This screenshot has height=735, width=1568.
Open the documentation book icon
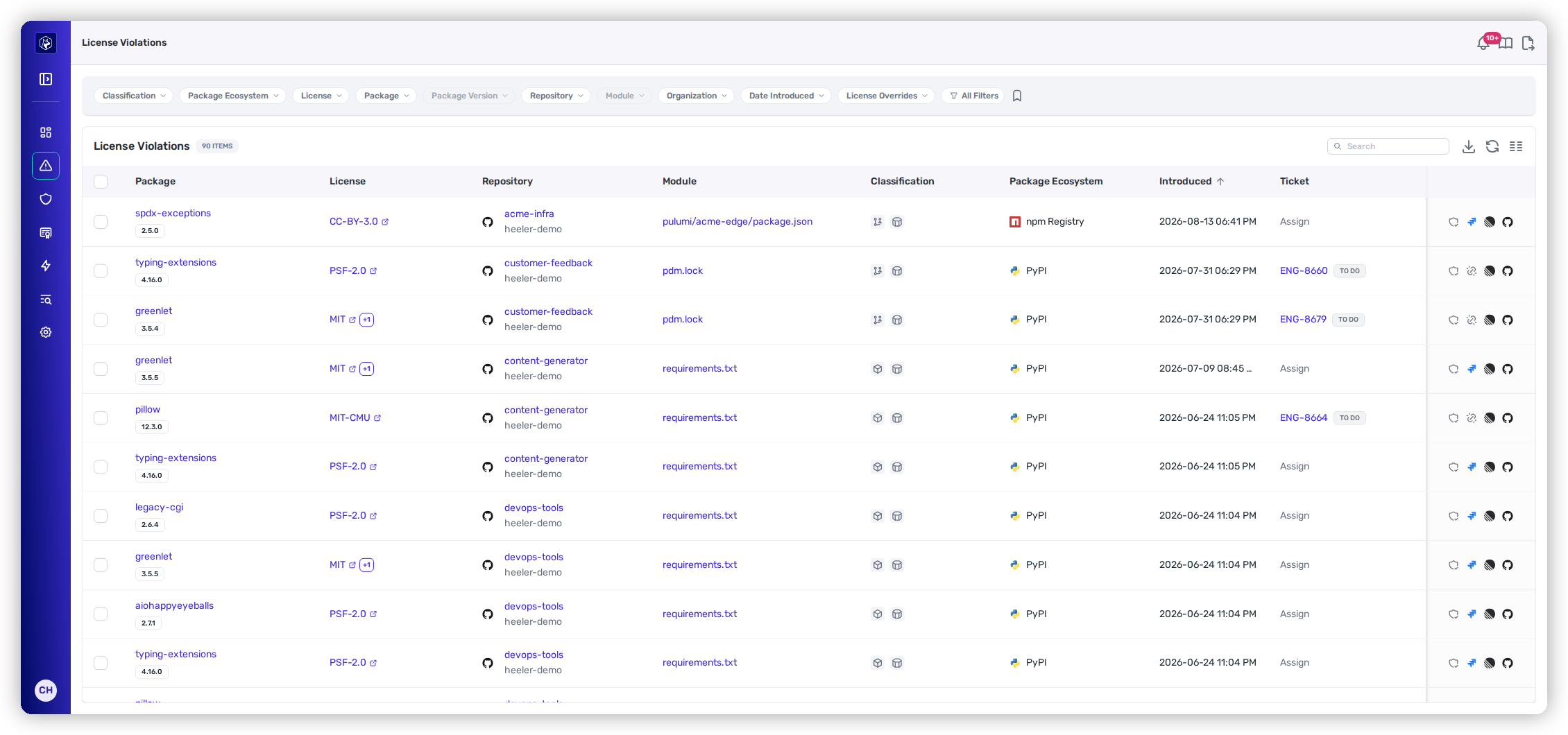coord(1506,43)
